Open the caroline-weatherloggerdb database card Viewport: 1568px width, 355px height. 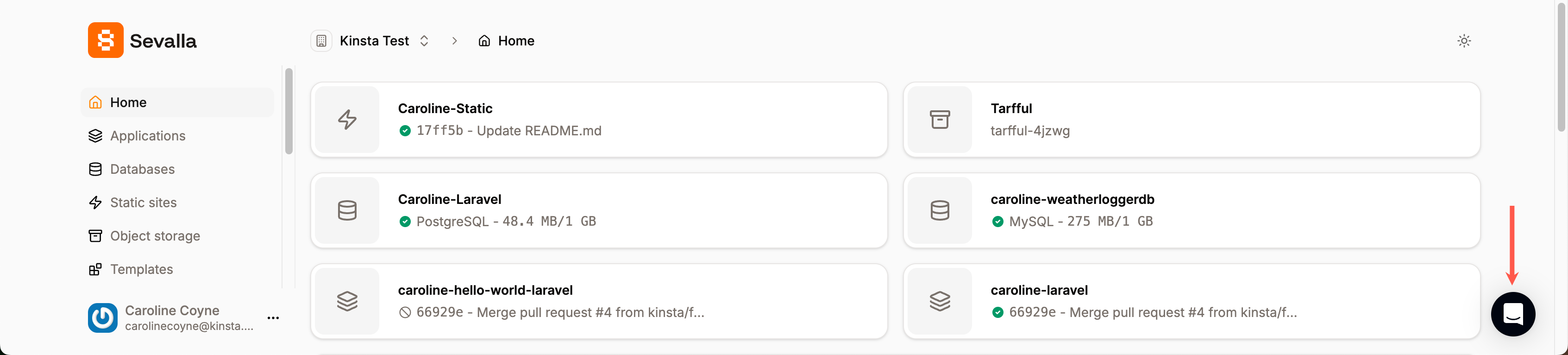tap(1191, 210)
